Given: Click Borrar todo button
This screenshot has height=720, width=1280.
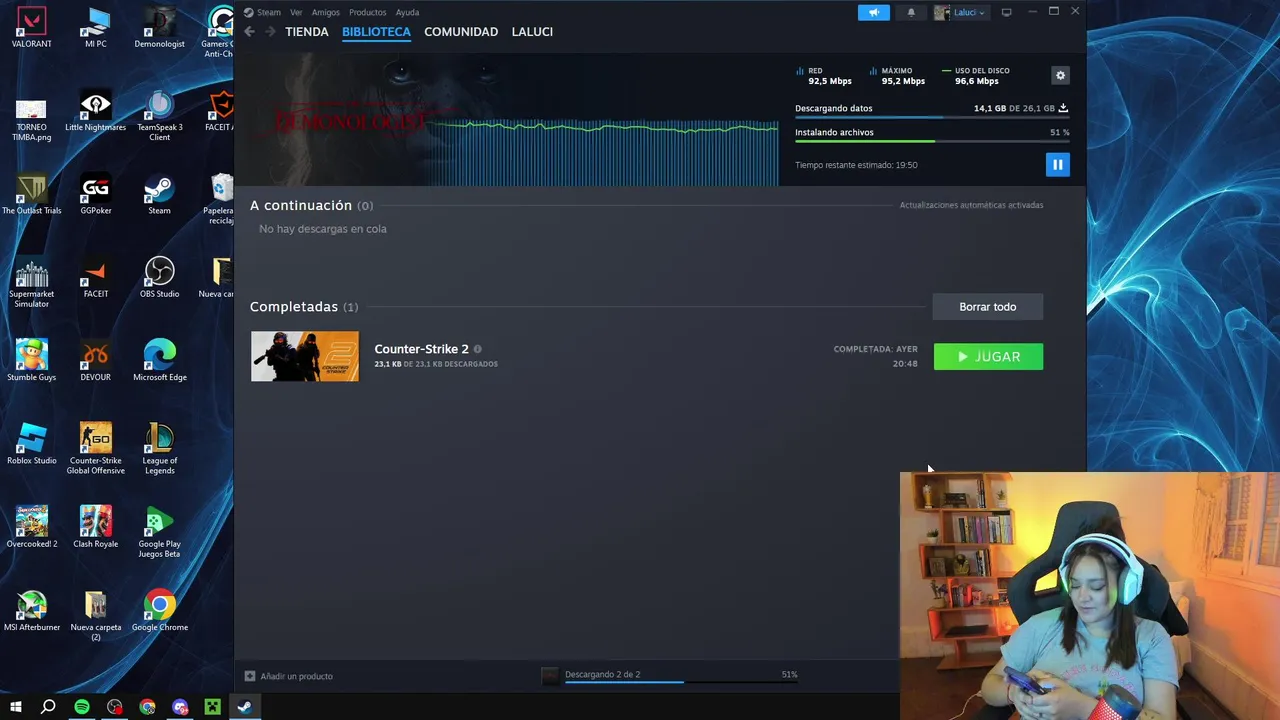Looking at the screenshot, I should click(987, 307).
